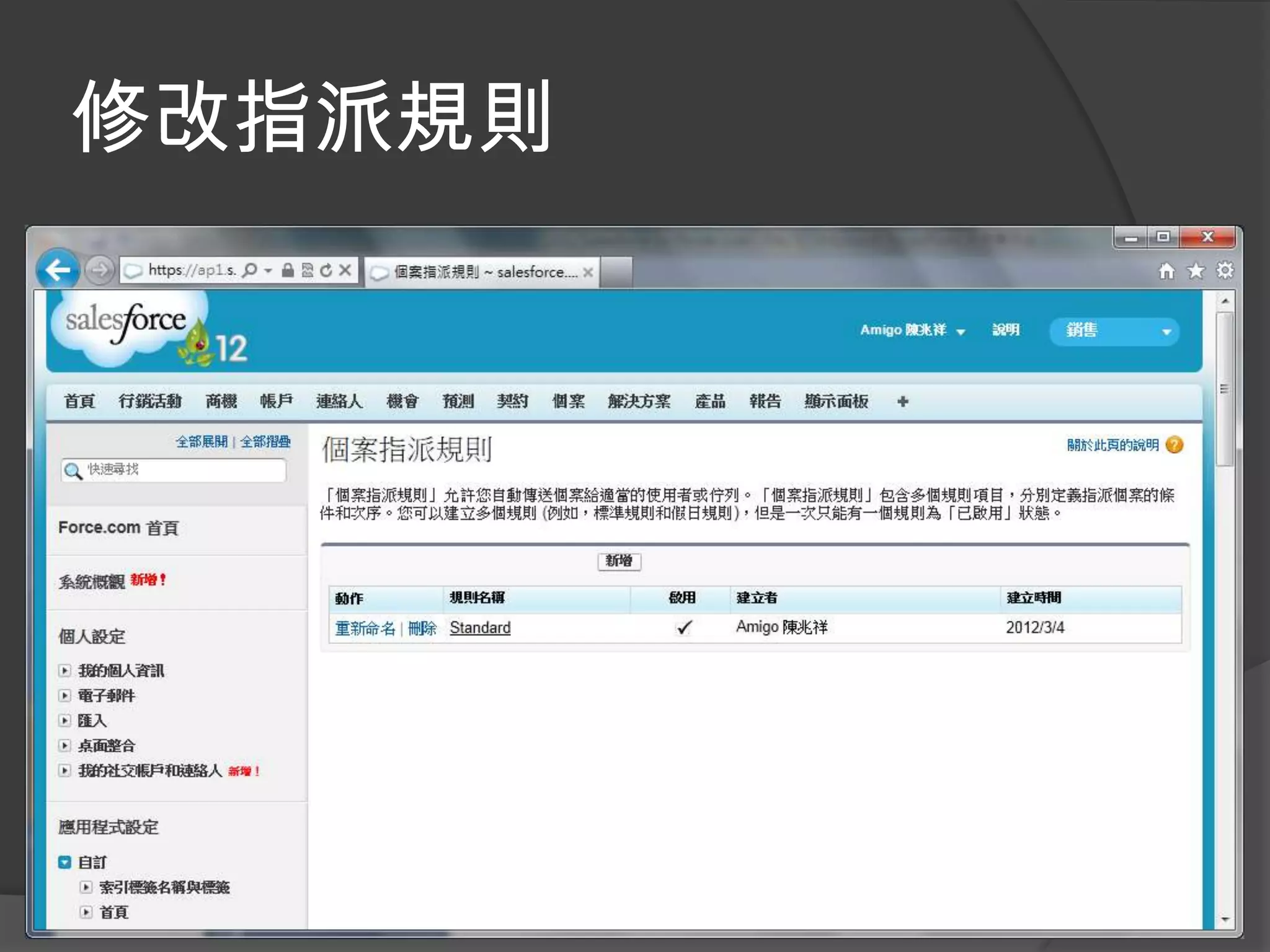Click the 建立時間 column header
Image resolution: width=1270 pixels, height=952 pixels.
point(1034,598)
